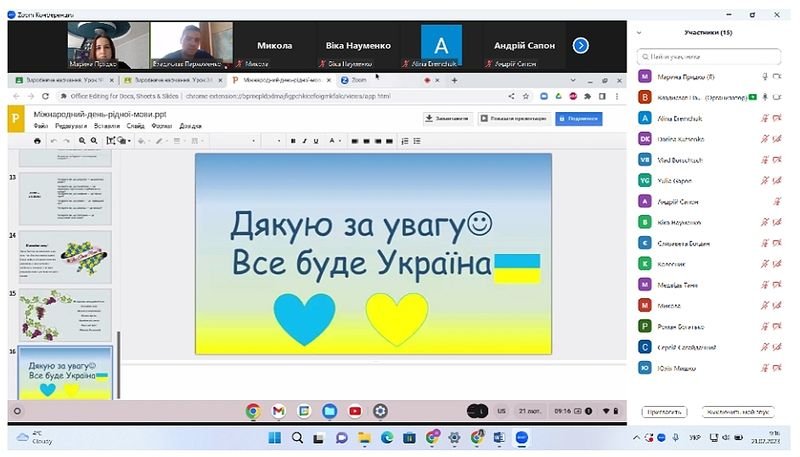800x457 pixels.
Task: Bookmark page with the star icon
Action: (x=526, y=97)
